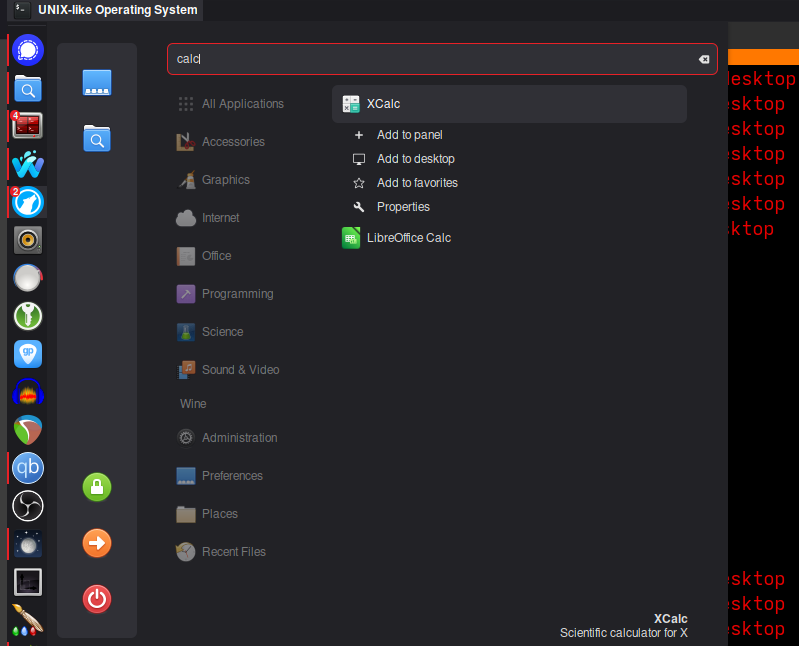Select the Graphics category
Image resolution: width=799 pixels, height=646 pixels.
[x=213, y=180]
